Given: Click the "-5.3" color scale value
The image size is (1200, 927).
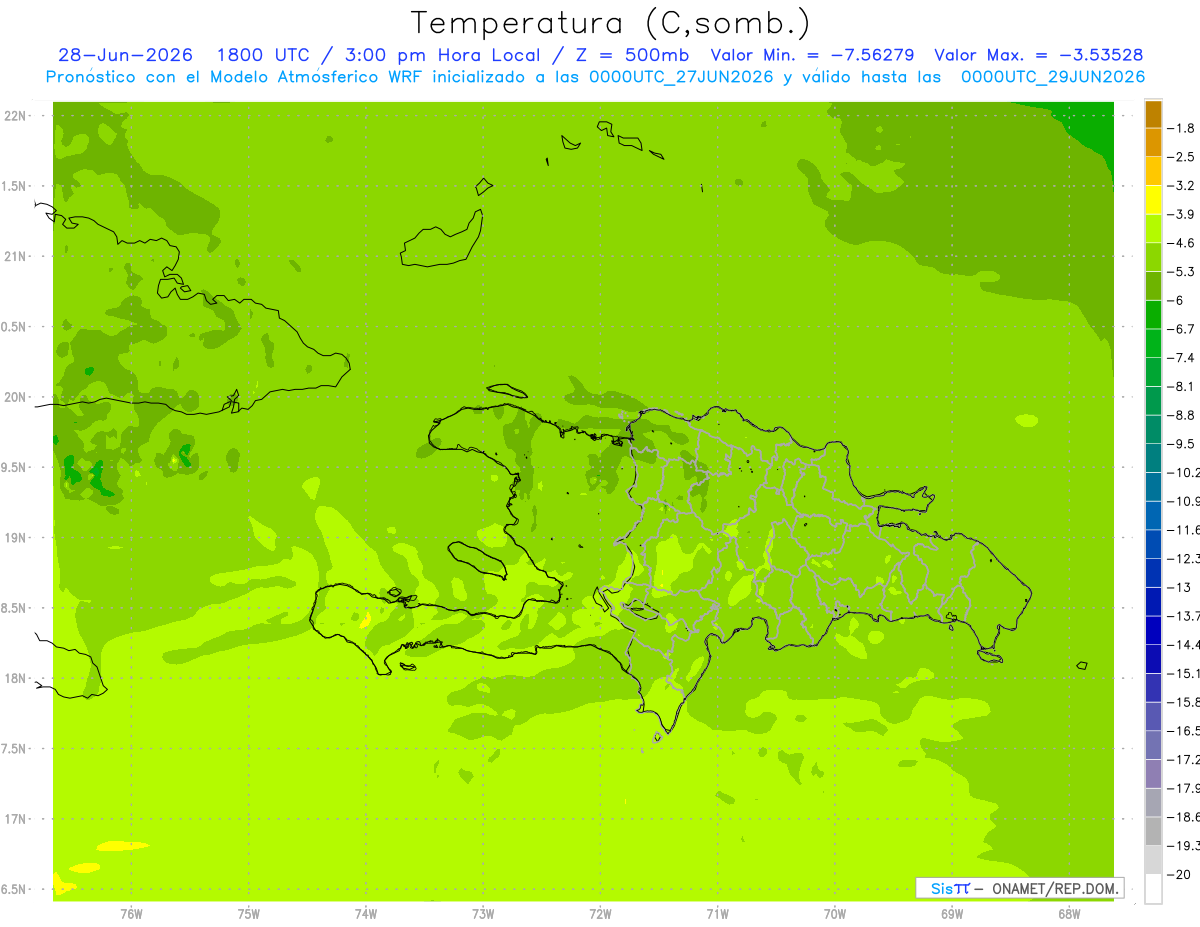Looking at the screenshot, I should pyautogui.click(x=1182, y=272).
